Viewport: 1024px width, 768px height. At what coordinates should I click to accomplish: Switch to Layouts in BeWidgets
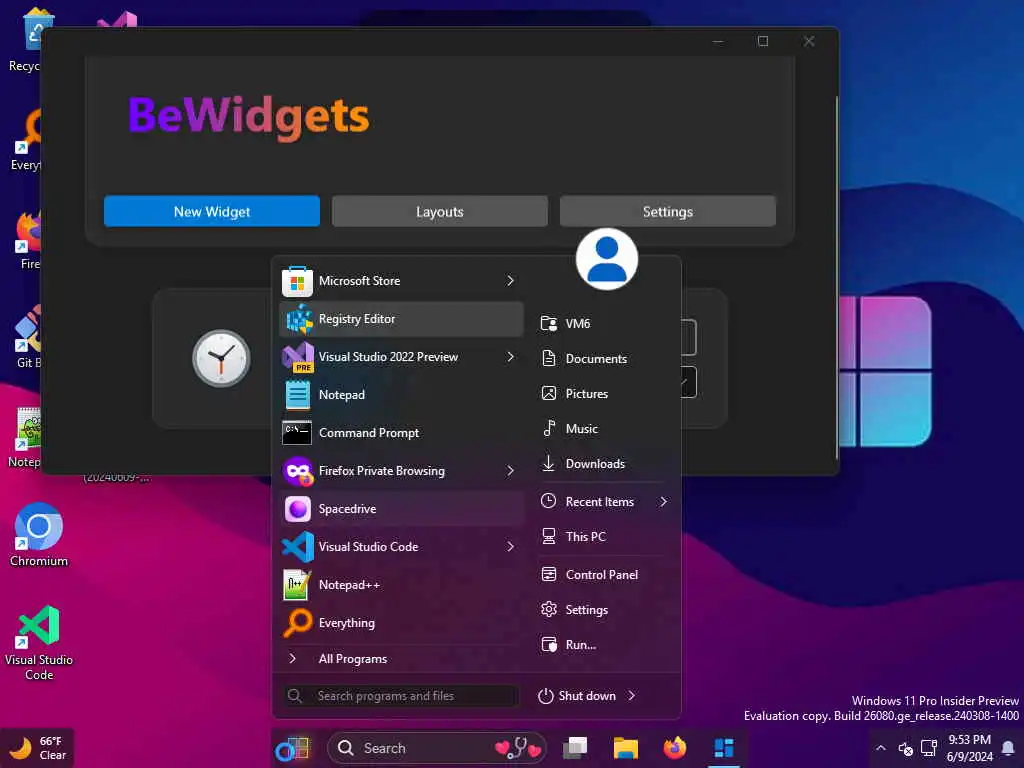440,212
